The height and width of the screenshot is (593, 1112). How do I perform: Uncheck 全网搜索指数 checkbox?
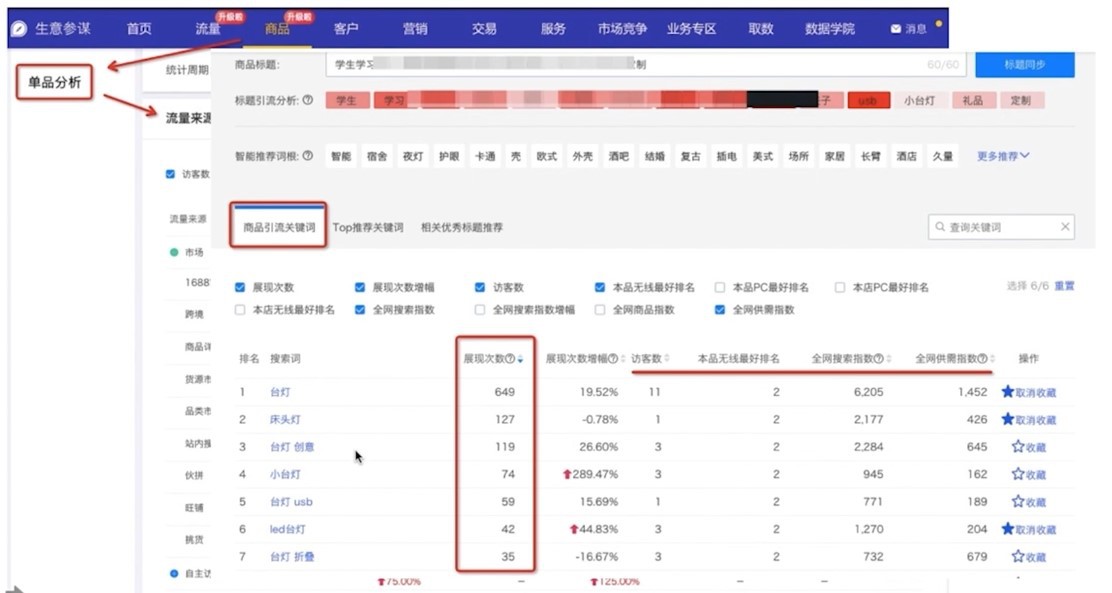pyautogui.click(x=360, y=310)
